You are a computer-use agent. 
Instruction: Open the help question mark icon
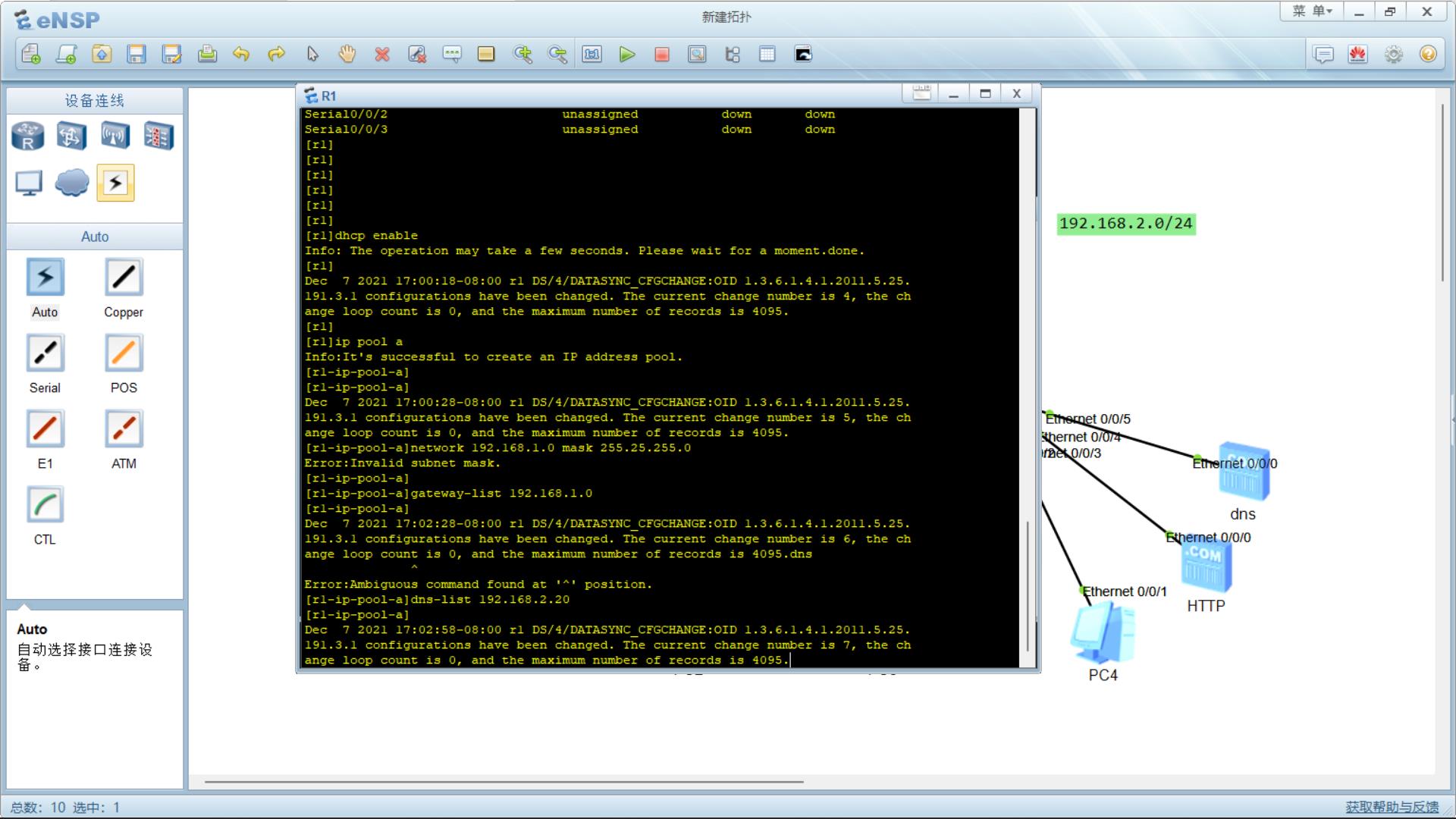tap(1429, 55)
